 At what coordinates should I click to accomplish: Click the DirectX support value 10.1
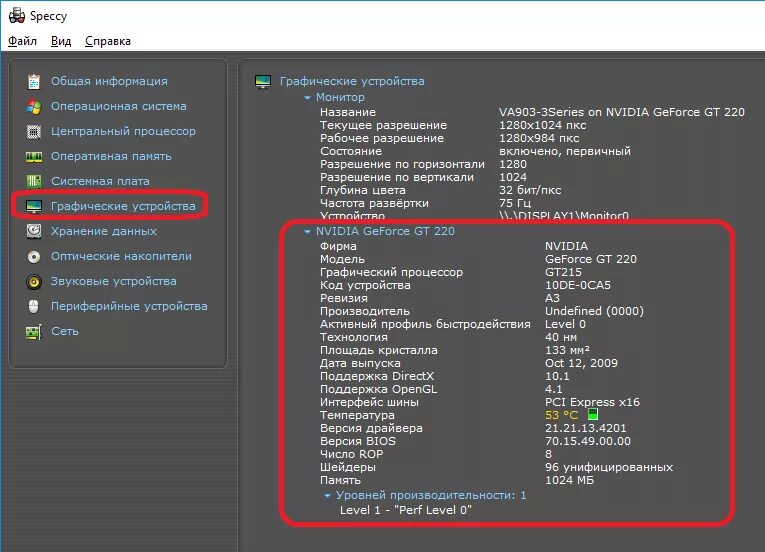[557, 376]
